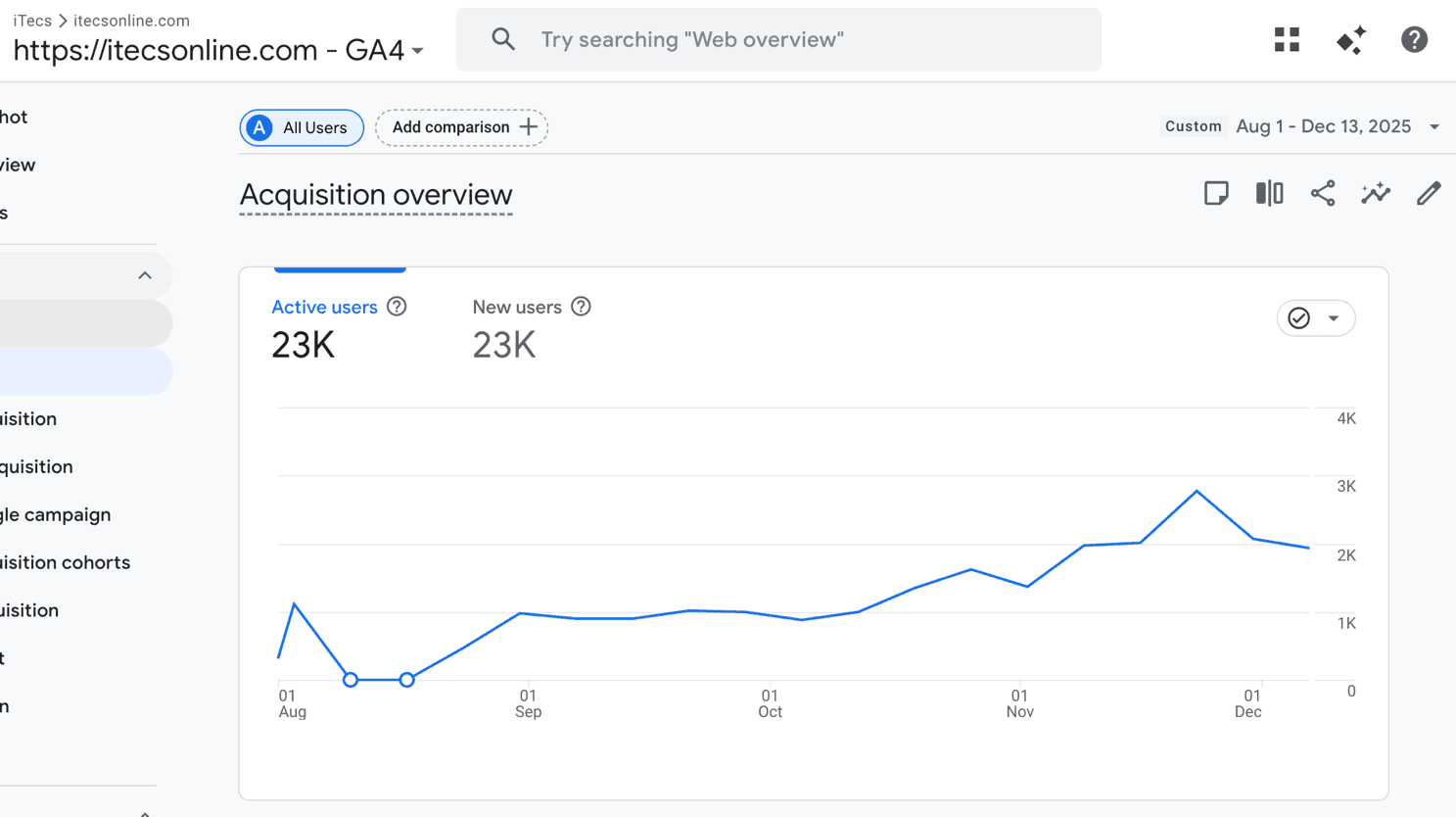Click the Gemini sparkle icon
1456x817 pixels.
1350,39
